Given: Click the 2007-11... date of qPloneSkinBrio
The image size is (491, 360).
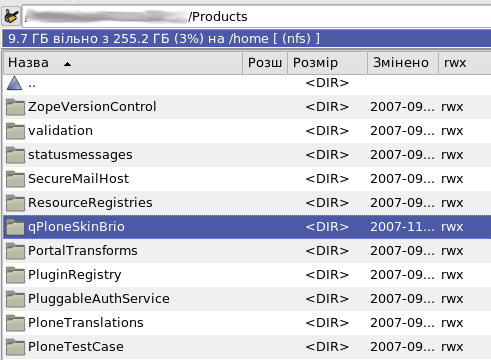Looking at the screenshot, I should [403, 227].
